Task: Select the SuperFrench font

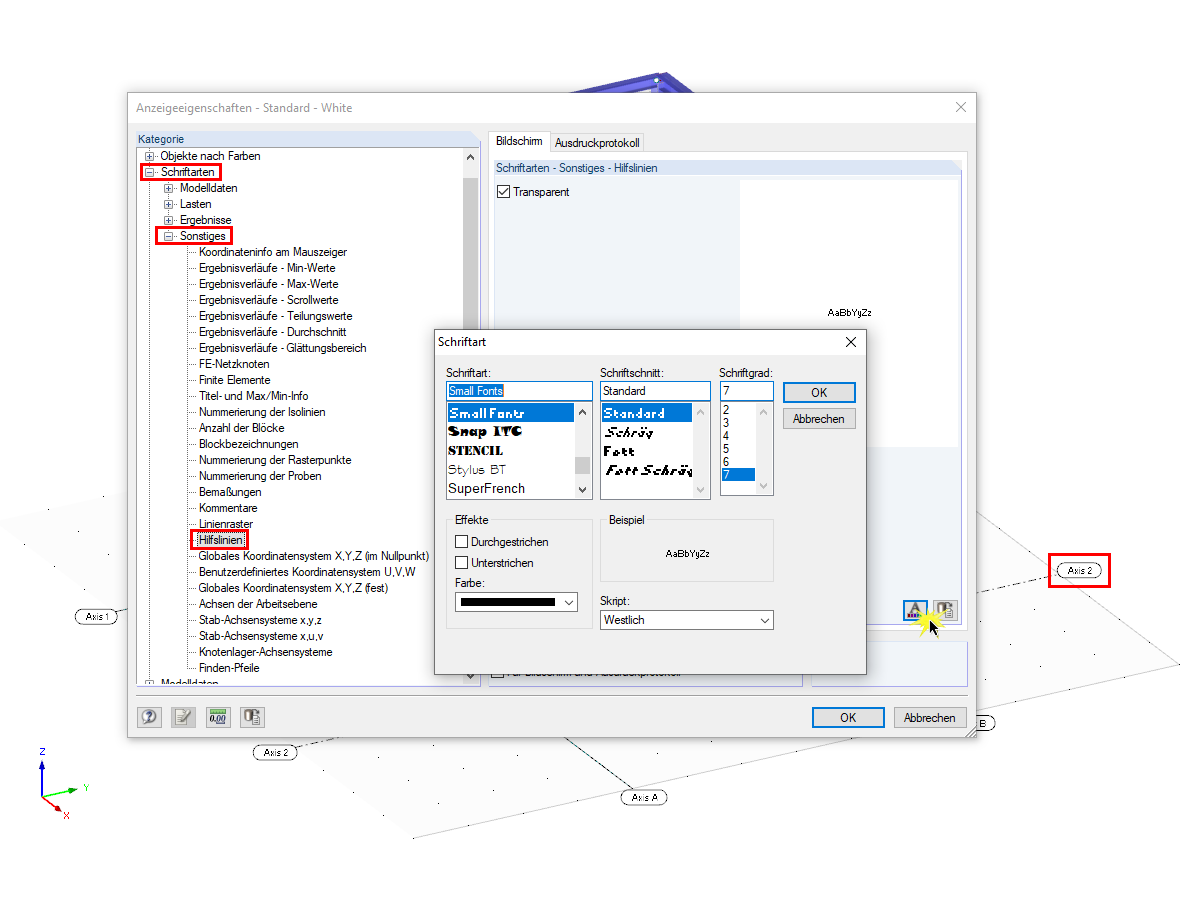Action: point(486,489)
